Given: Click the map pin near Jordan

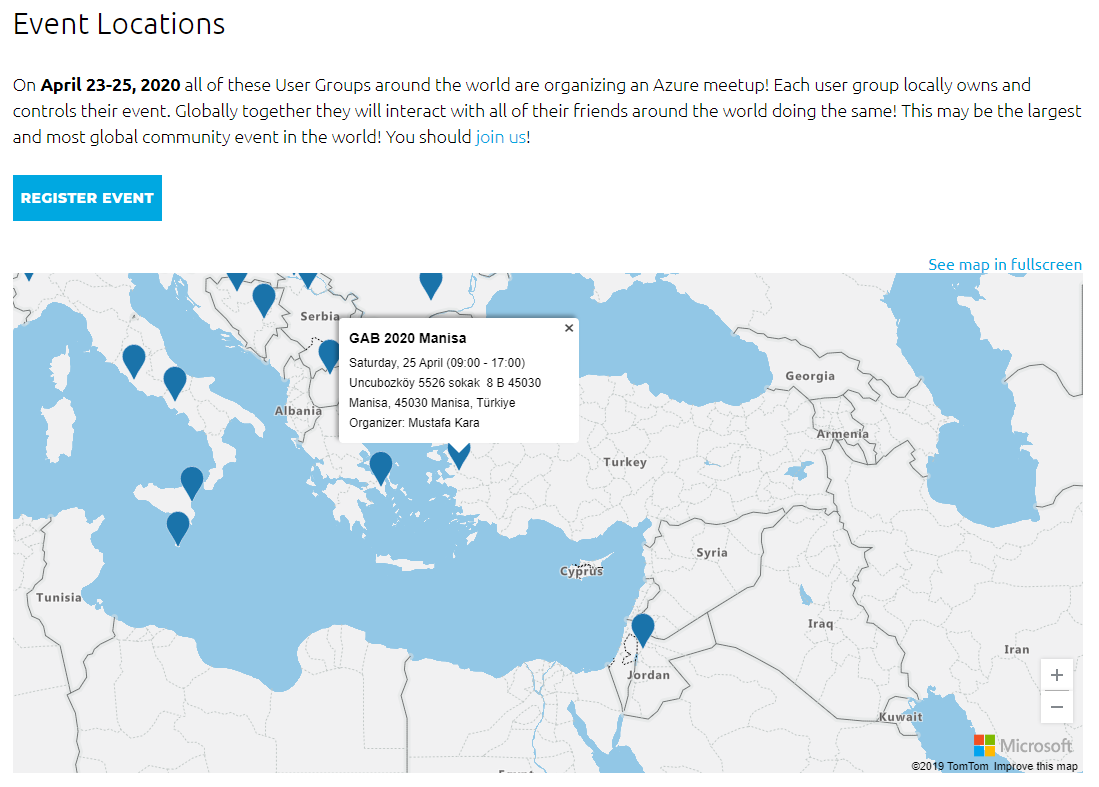Looking at the screenshot, I should [643, 627].
